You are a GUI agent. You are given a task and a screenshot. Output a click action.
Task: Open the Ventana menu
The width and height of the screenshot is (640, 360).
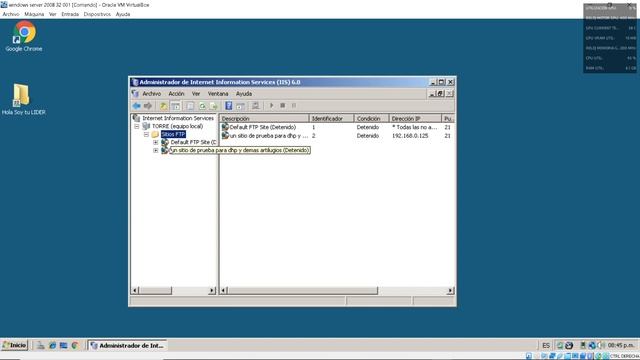tap(218, 93)
